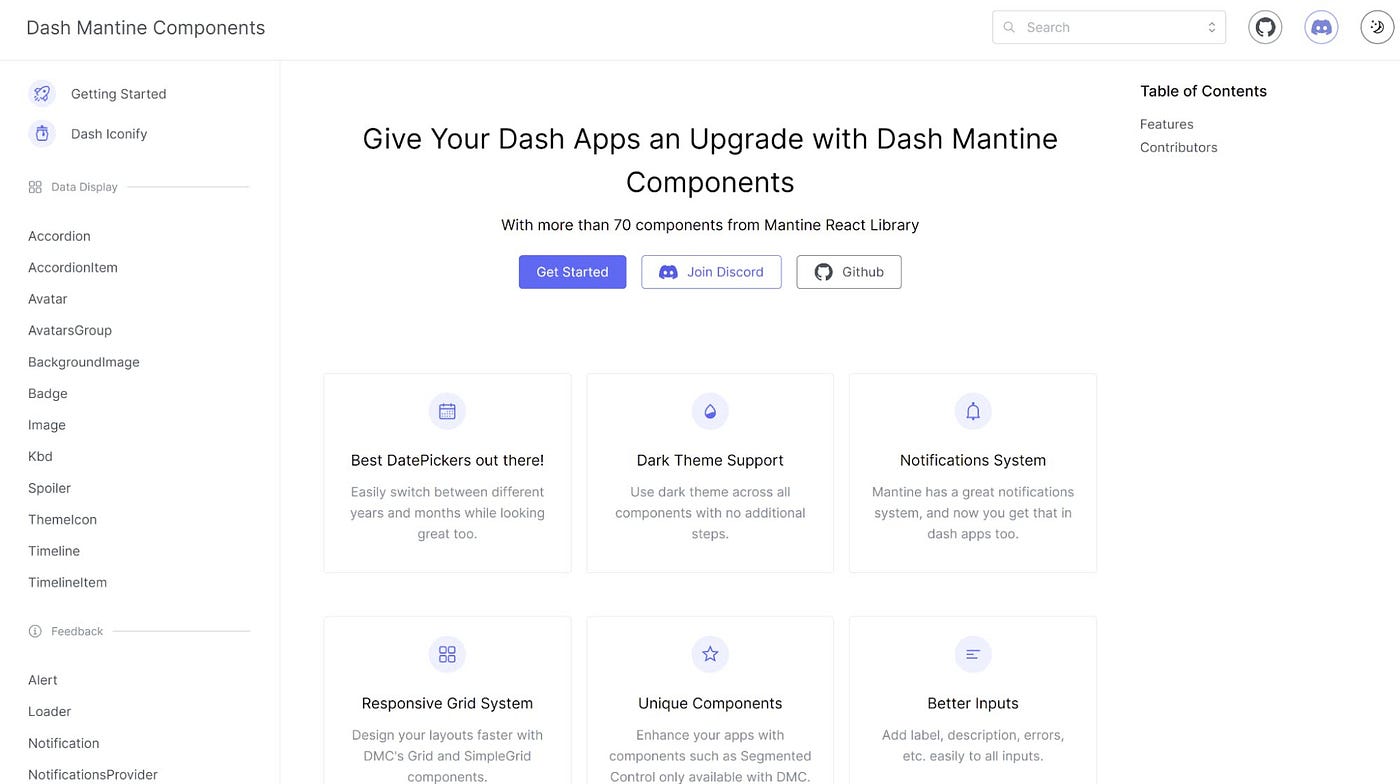Click the Data Display section label
1400x784 pixels.
(84, 187)
